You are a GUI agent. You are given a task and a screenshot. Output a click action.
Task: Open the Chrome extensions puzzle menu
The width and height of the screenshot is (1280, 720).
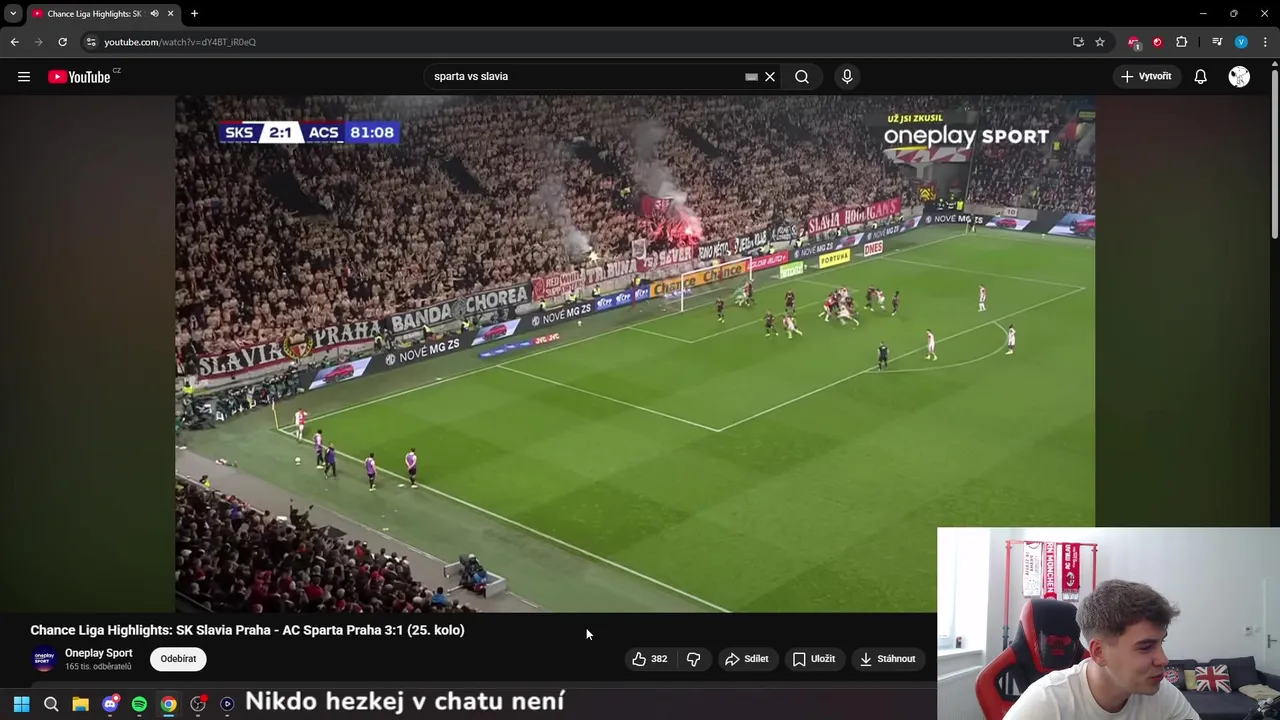[1182, 42]
